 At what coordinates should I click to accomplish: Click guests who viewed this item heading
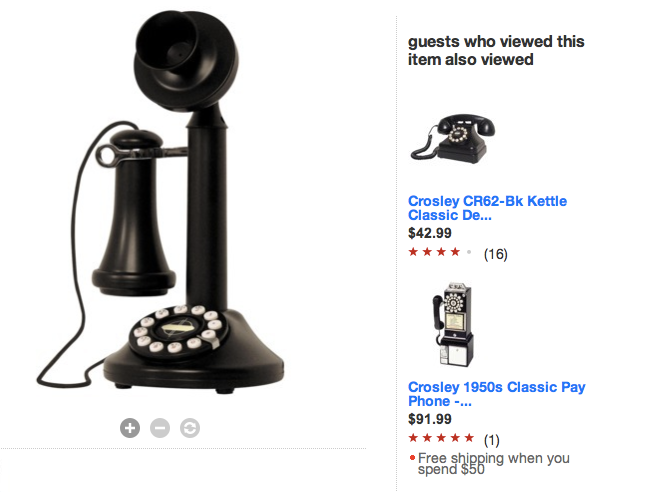496,50
